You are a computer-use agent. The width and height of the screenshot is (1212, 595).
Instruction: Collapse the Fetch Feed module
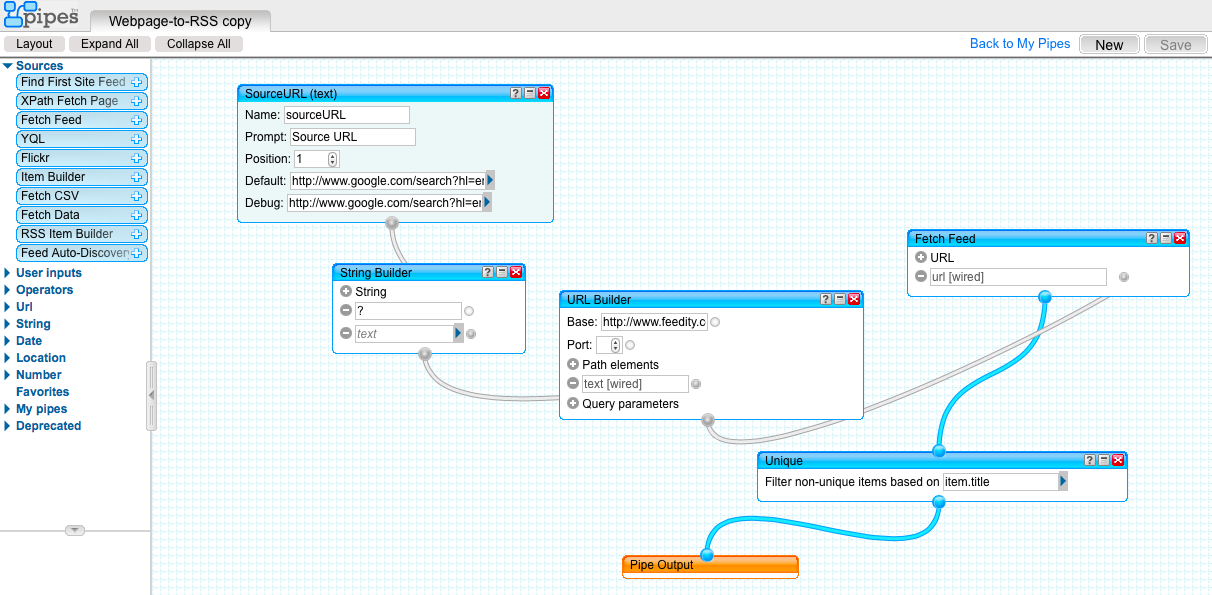pos(1166,238)
